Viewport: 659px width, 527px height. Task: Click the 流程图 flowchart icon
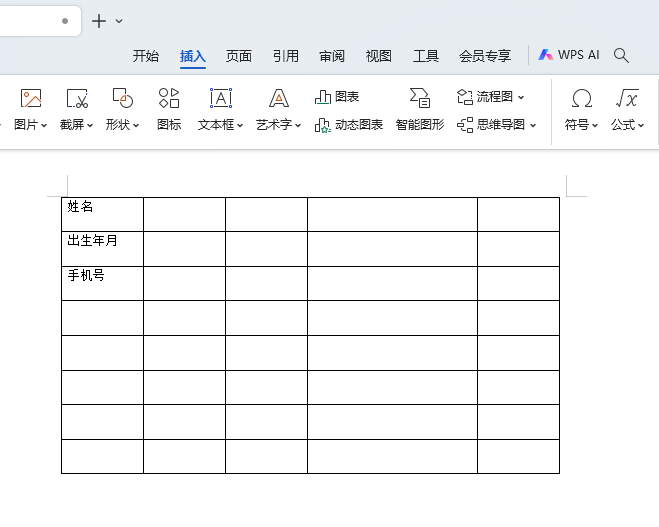pyautogui.click(x=465, y=97)
